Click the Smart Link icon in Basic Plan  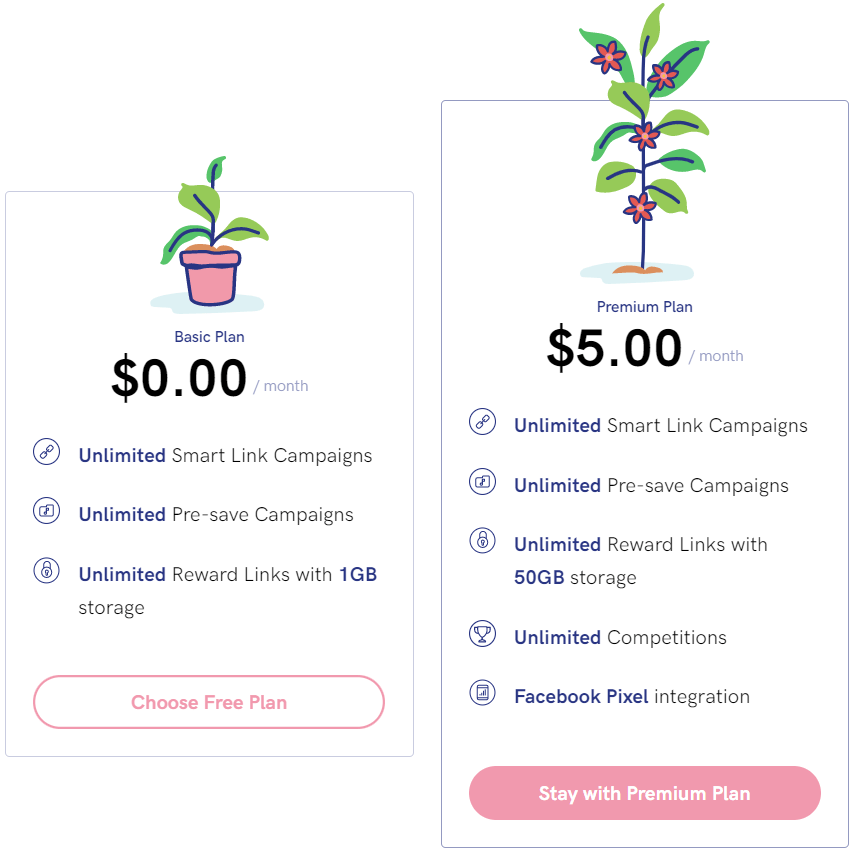[x=46, y=452]
